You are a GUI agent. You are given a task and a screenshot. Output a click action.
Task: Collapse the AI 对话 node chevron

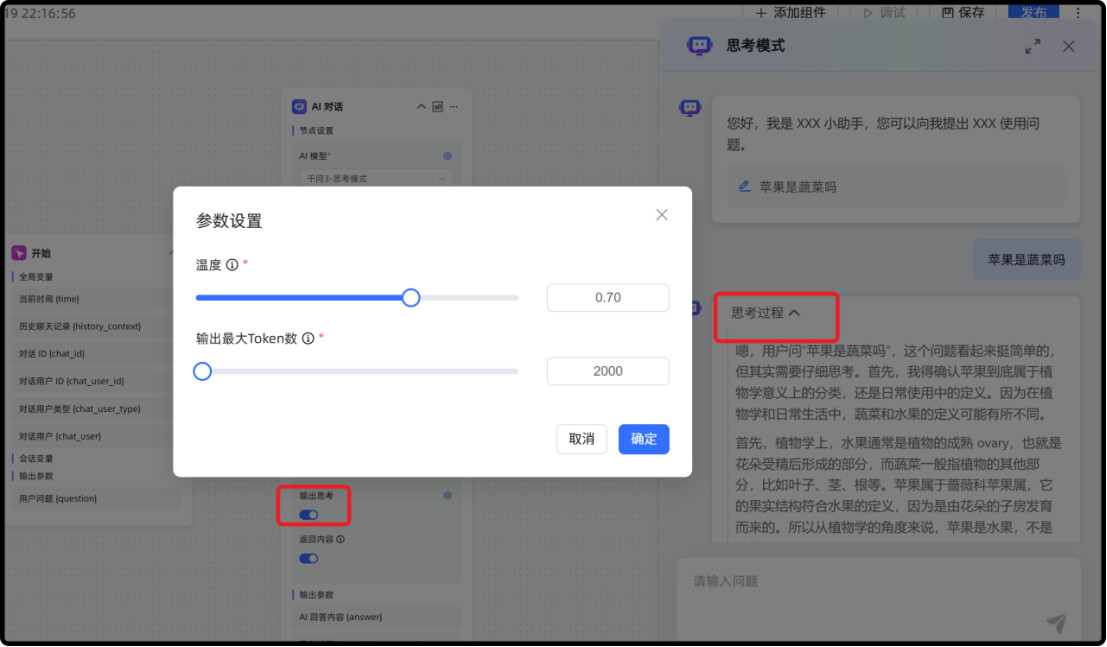(421, 107)
